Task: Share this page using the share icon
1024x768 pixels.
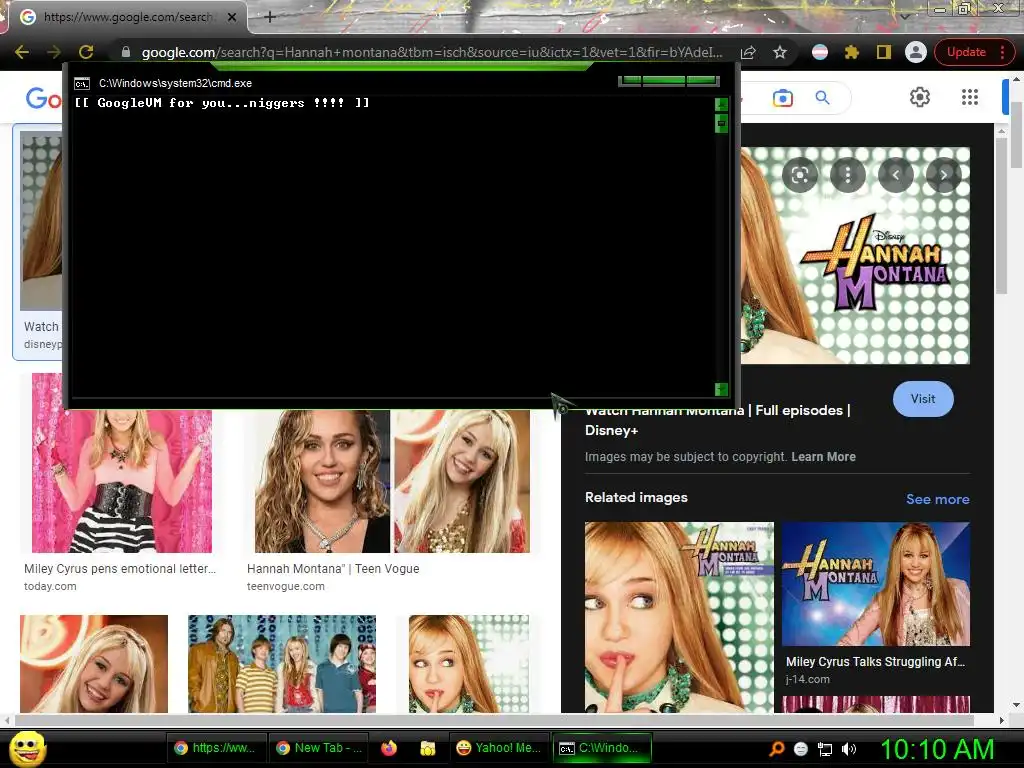Action: click(x=748, y=52)
